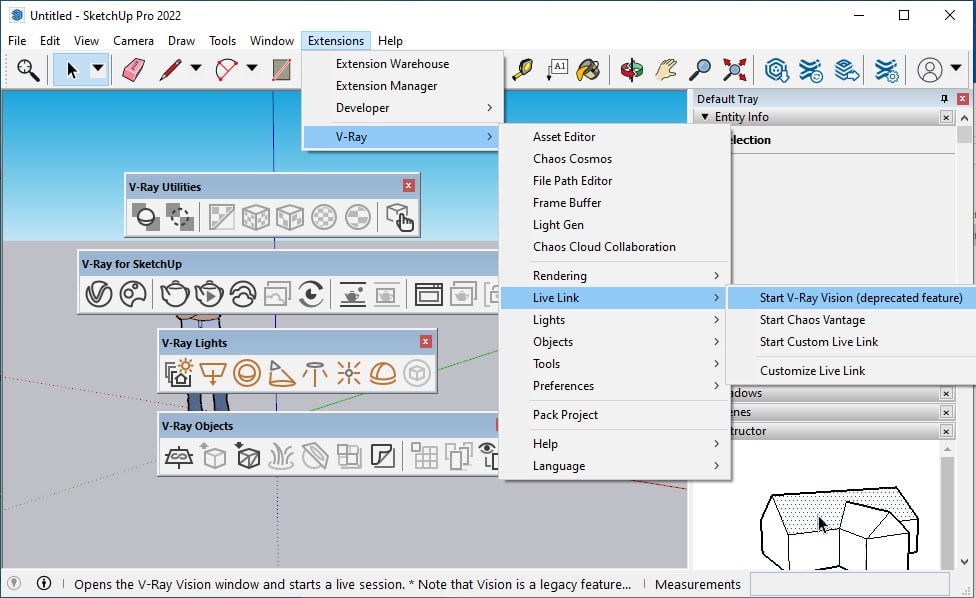Collapse the Entity Info panel triangle

pos(705,117)
